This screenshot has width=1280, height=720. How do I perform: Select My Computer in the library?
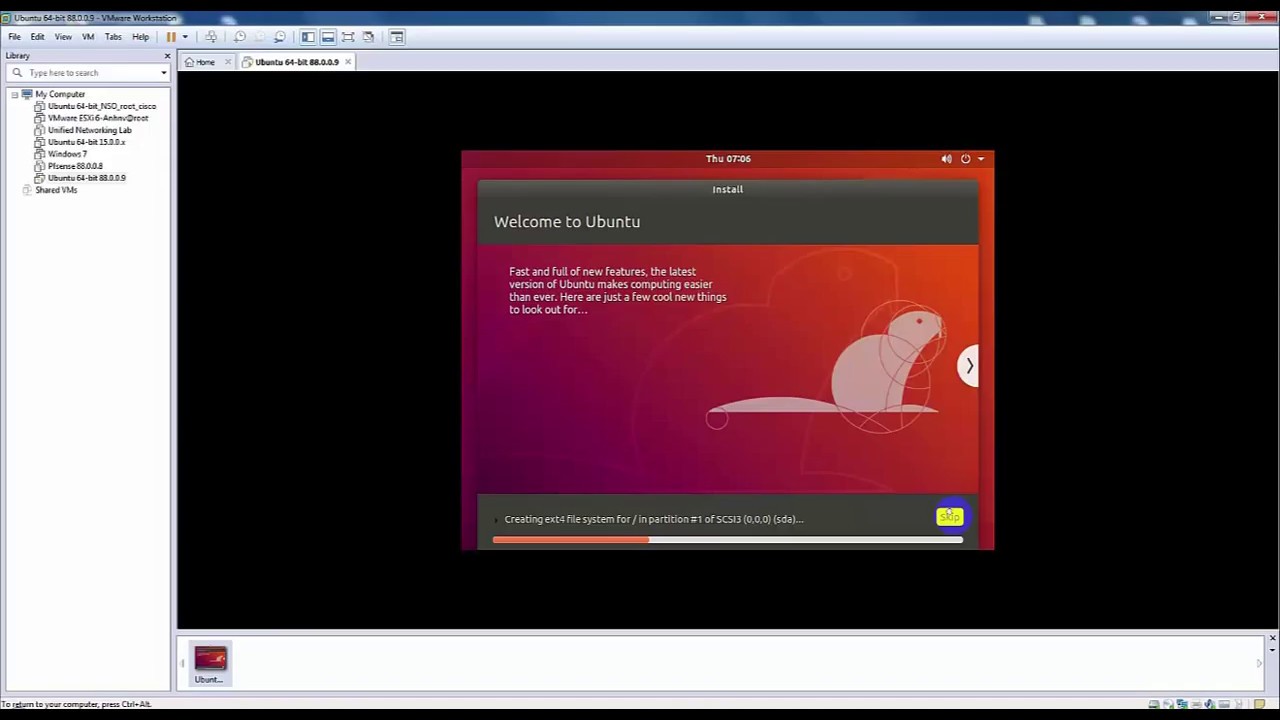60,94
